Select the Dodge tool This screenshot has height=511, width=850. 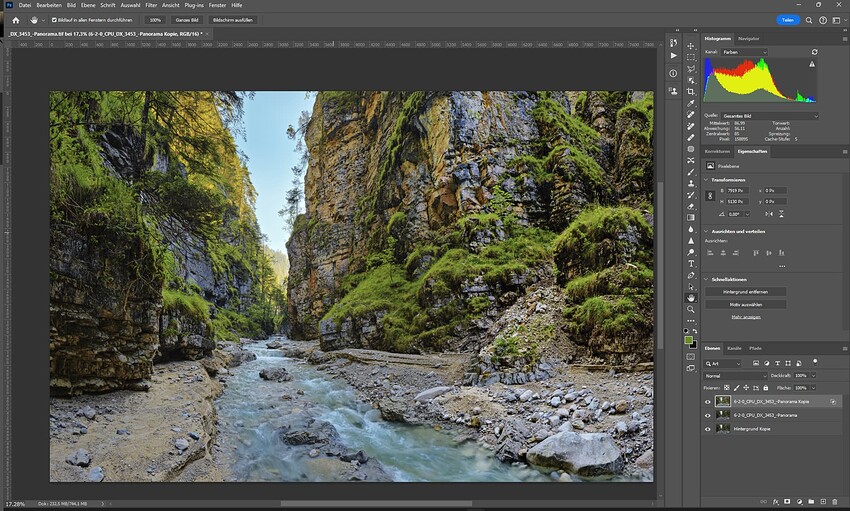click(691, 252)
